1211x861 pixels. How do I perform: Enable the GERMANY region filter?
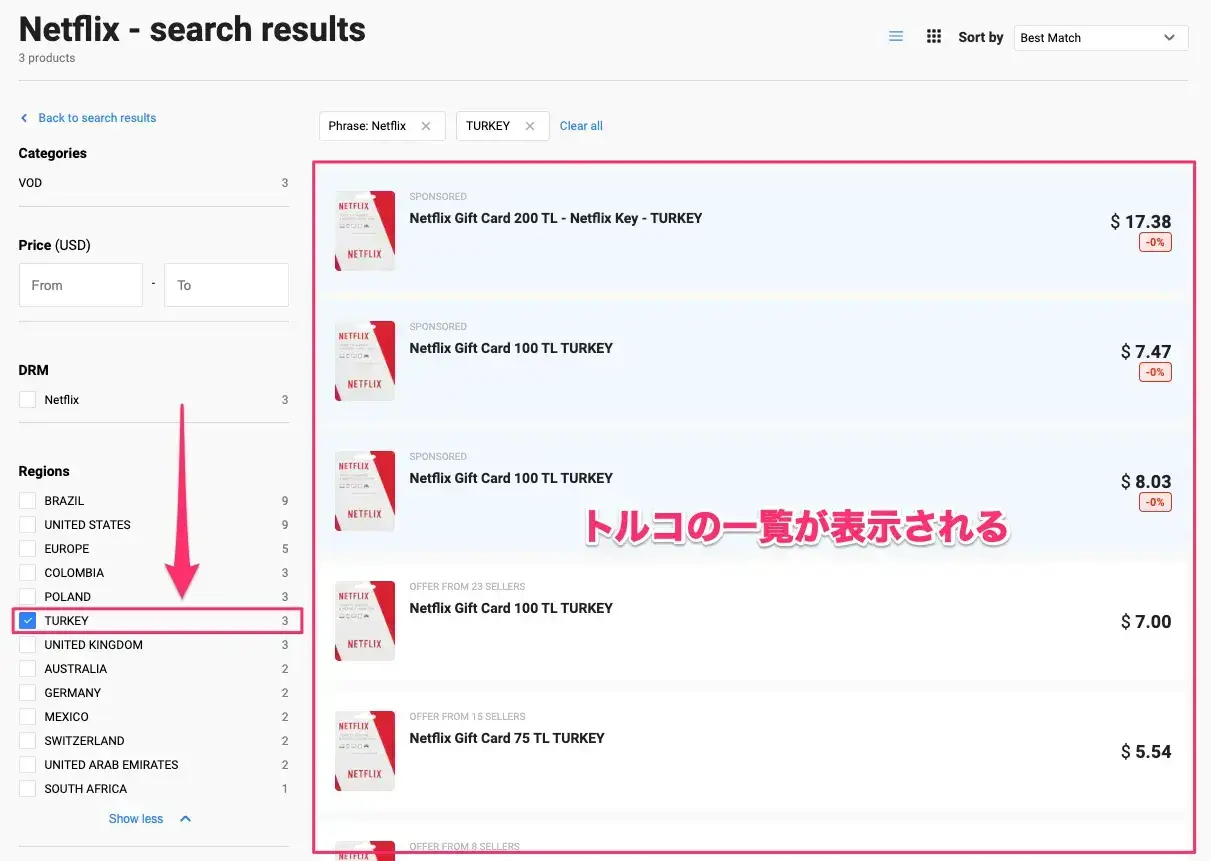[28, 693]
